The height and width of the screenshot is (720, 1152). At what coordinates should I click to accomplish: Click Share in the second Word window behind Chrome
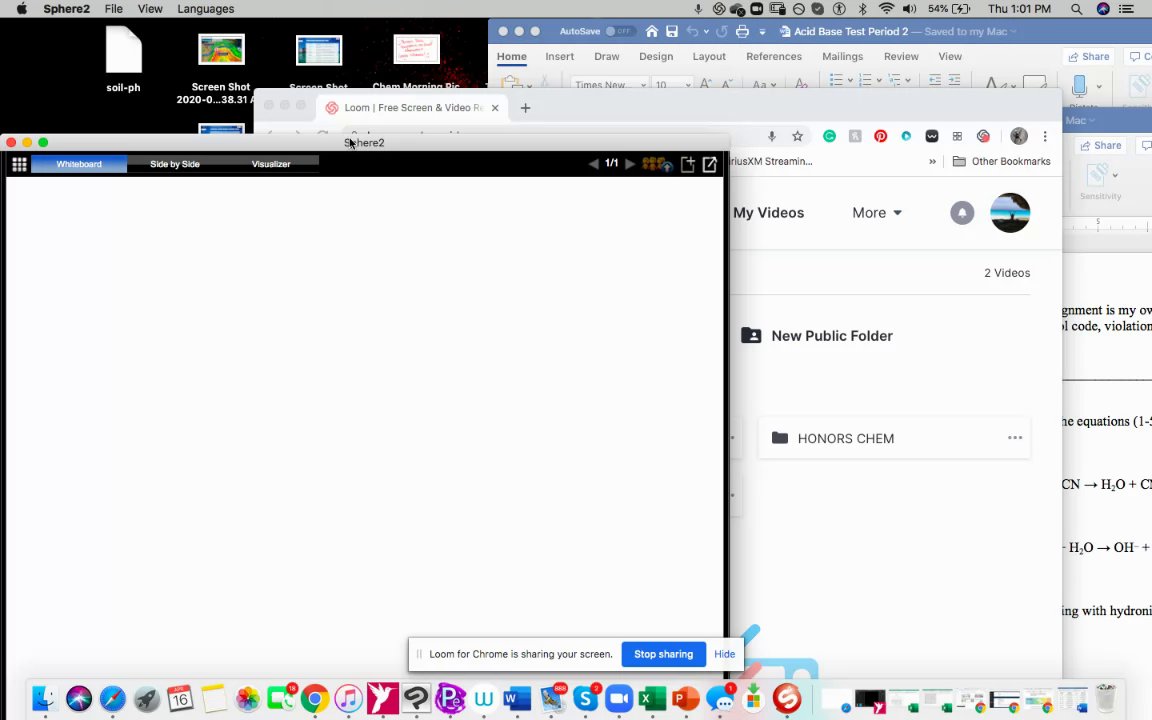click(1099, 145)
